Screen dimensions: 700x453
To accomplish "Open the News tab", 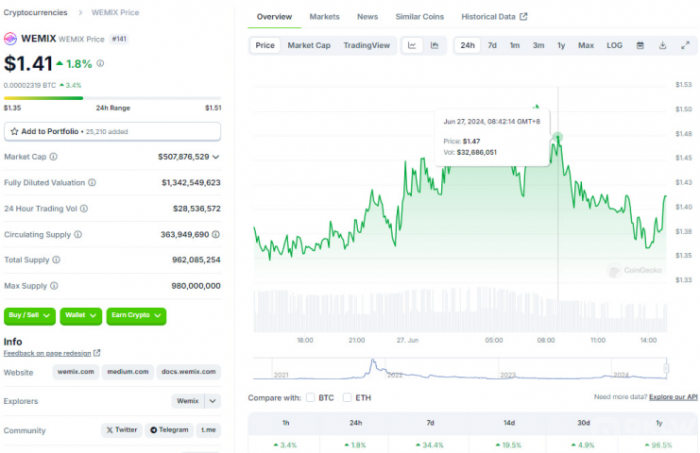I will (x=367, y=17).
